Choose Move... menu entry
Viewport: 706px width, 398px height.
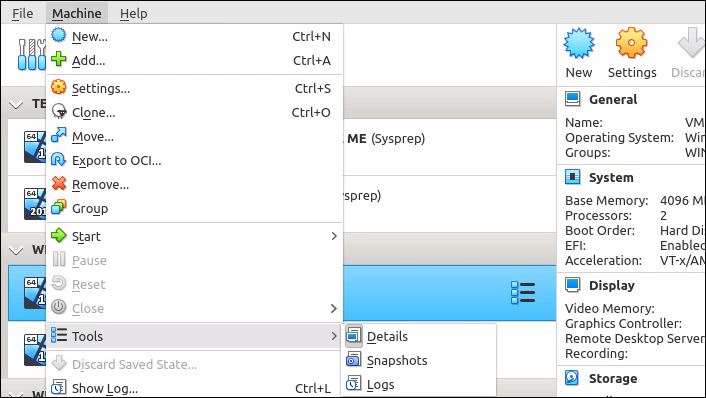point(194,136)
